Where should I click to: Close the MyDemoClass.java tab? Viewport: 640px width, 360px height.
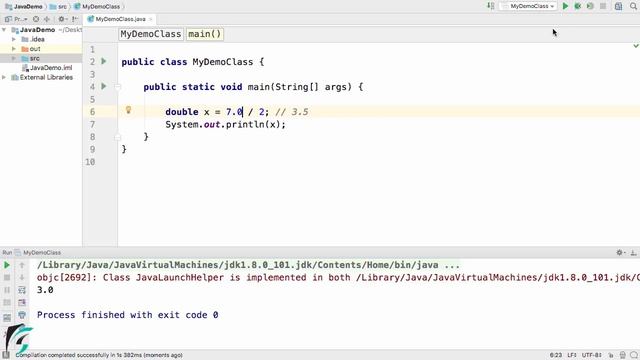click(x=151, y=19)
